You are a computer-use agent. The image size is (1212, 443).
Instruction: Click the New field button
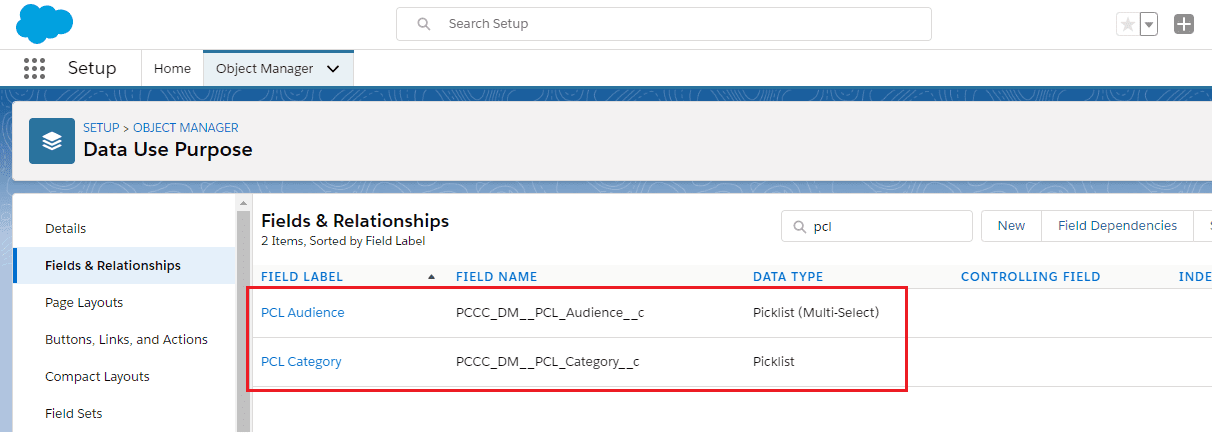tap(1011, 226)
